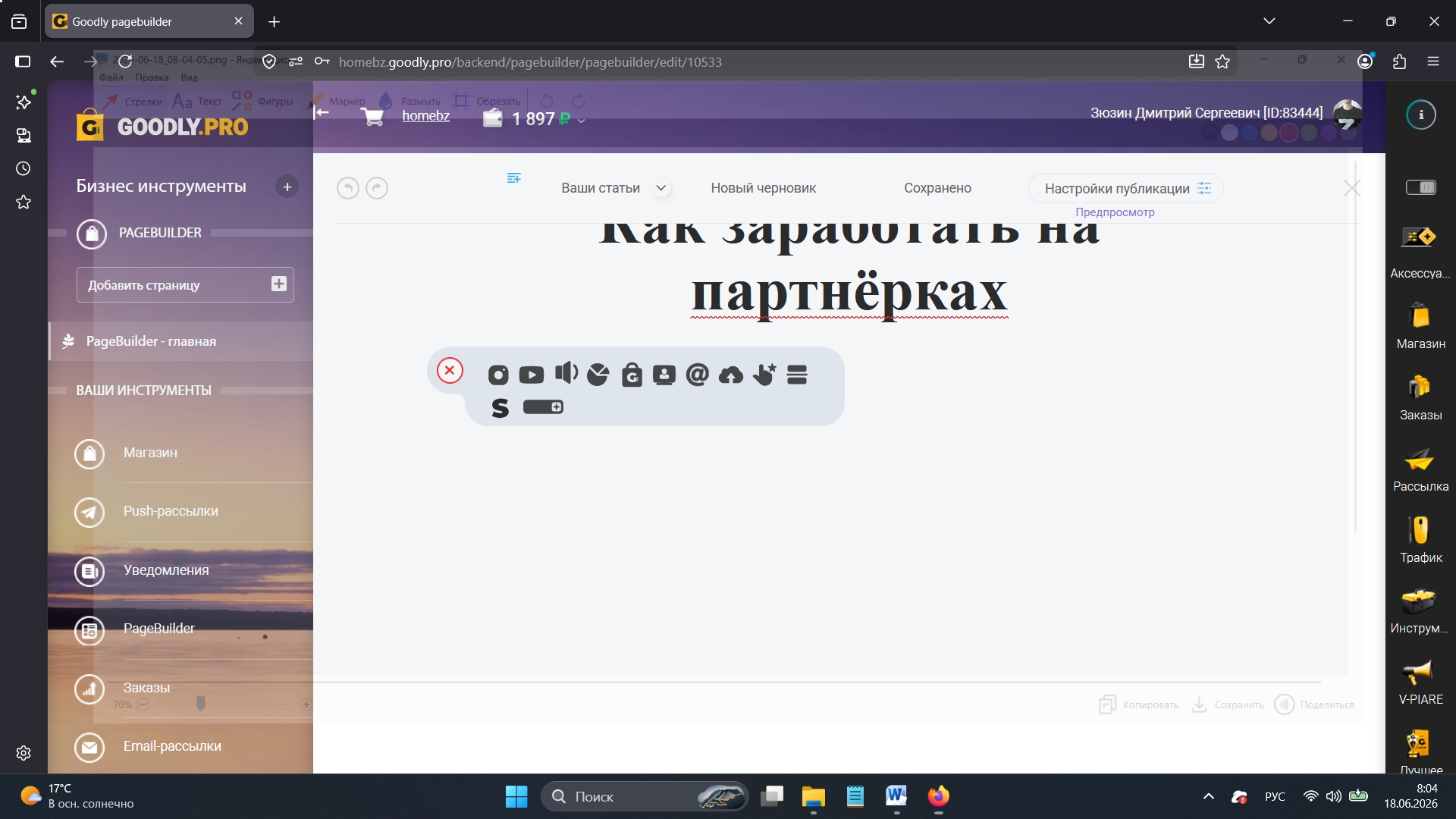This screenshot has width=1456, height=819.
Task: Click Добавить страницу button
Action: pyautogui.click(x=185, y=284)
